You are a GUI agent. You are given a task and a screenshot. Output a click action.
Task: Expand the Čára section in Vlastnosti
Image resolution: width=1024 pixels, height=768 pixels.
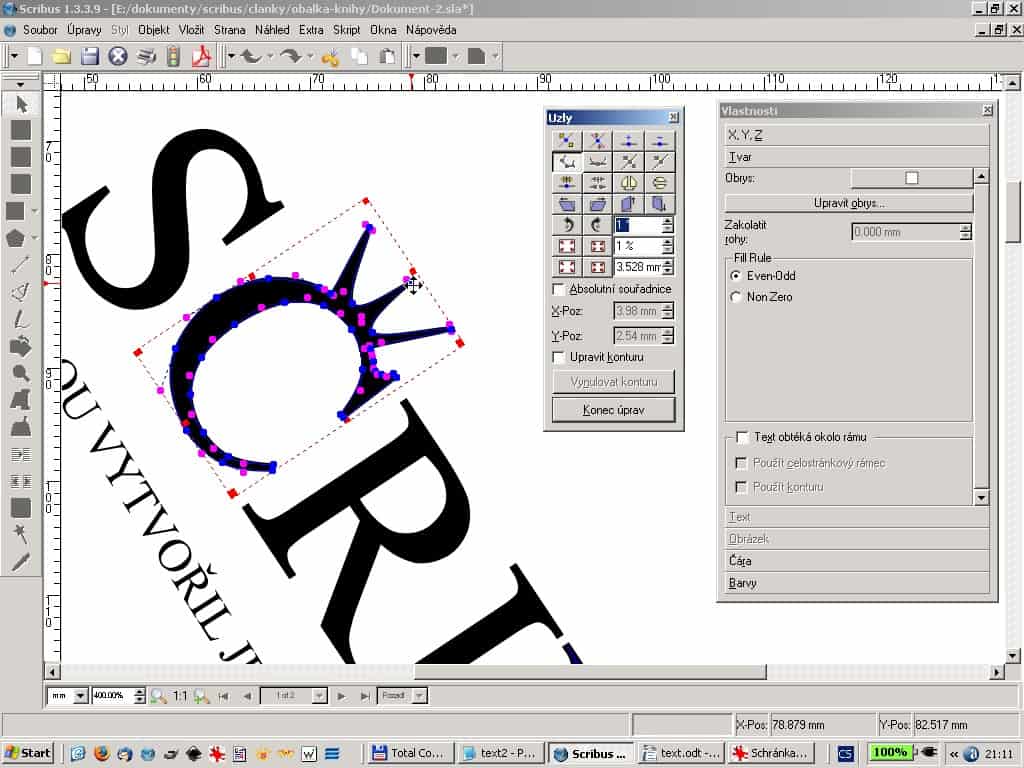tap(857, 561)
